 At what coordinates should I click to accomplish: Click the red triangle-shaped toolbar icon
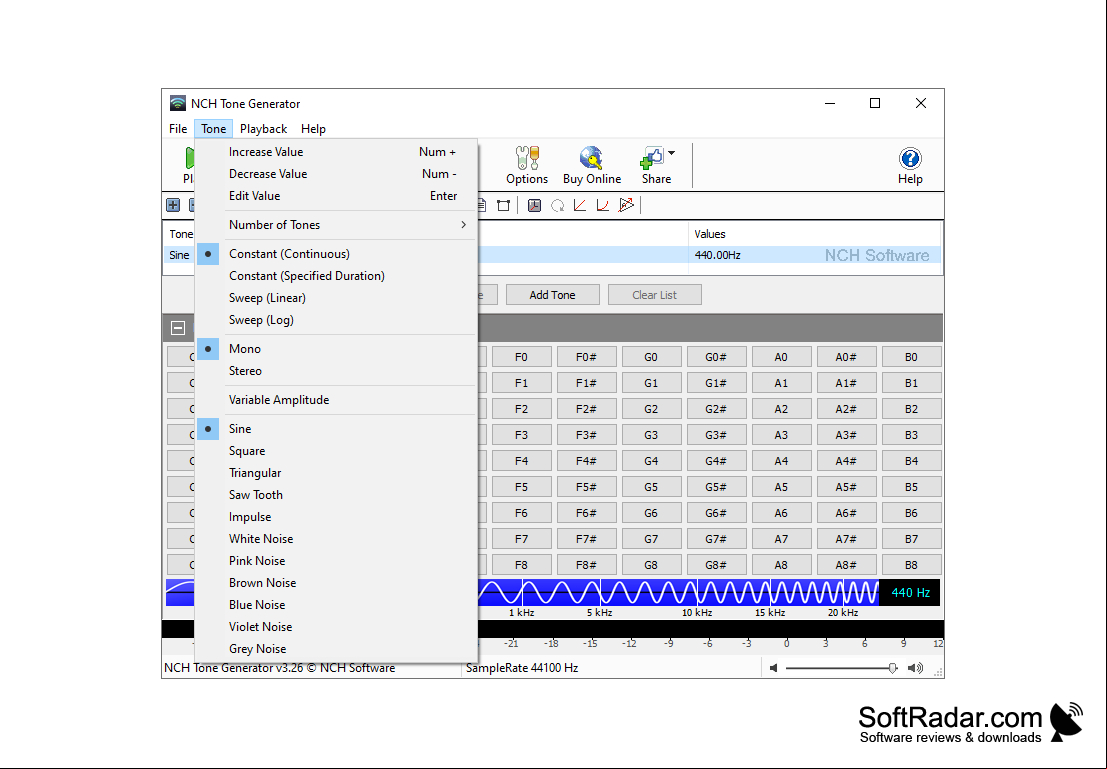[626, 205]
